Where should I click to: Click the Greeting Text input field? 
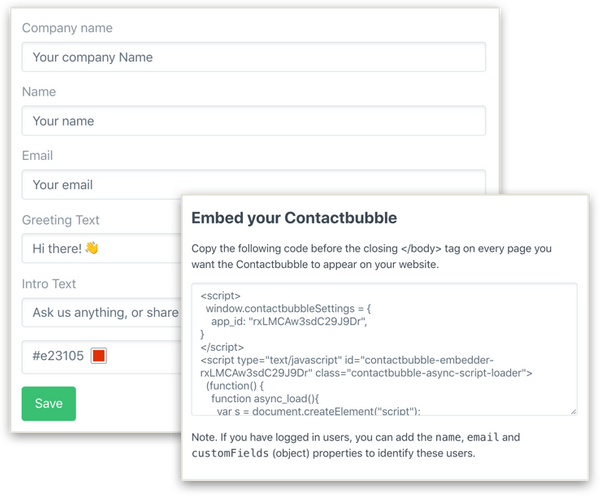point(102,248)
